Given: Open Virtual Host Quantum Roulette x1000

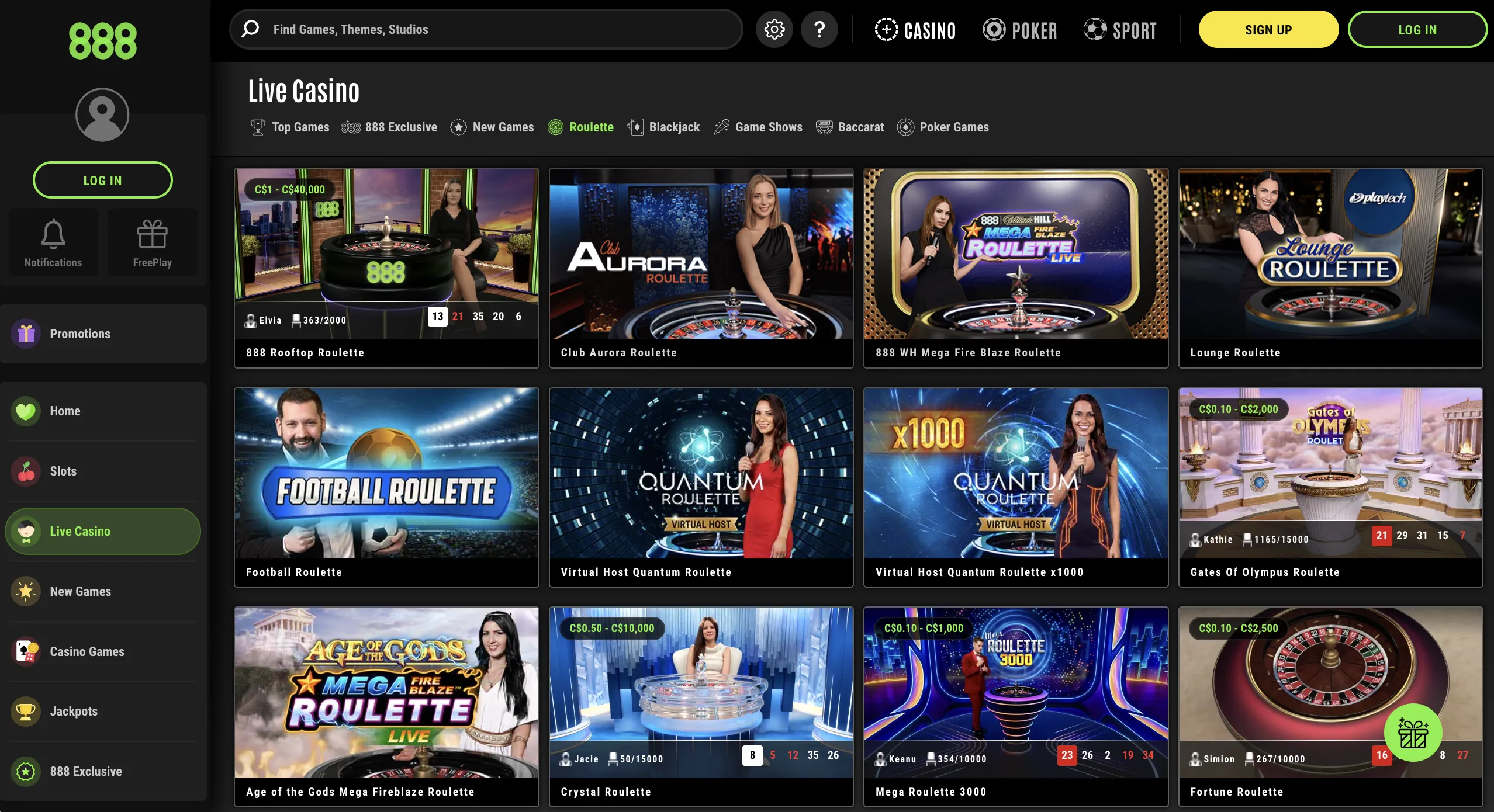Looking at the screenshot, I should 1016,487.
